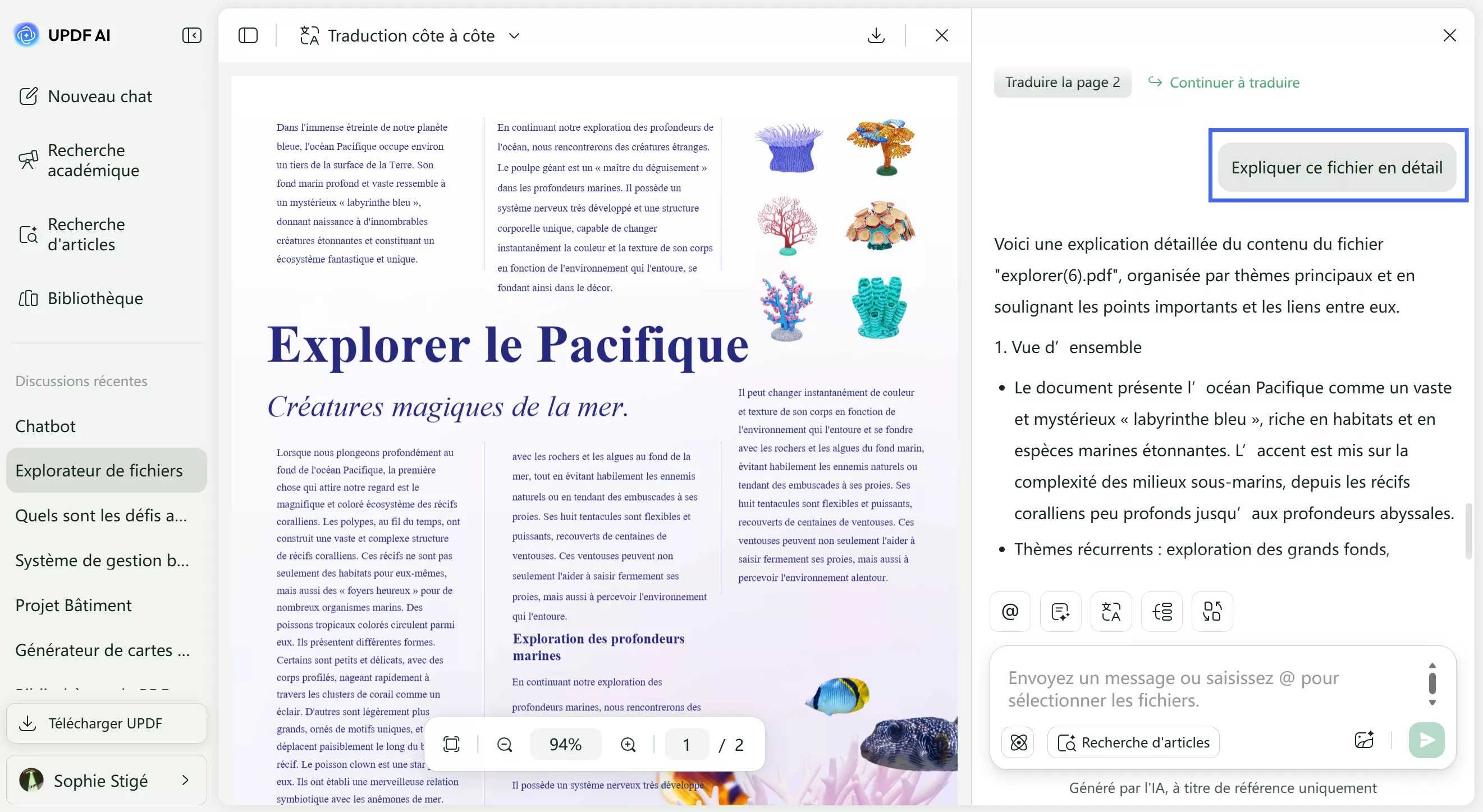Click the Traduire la page 2 button
Image resolution: width=1483 pixels, height=812 pixels.
point(1061,82)
